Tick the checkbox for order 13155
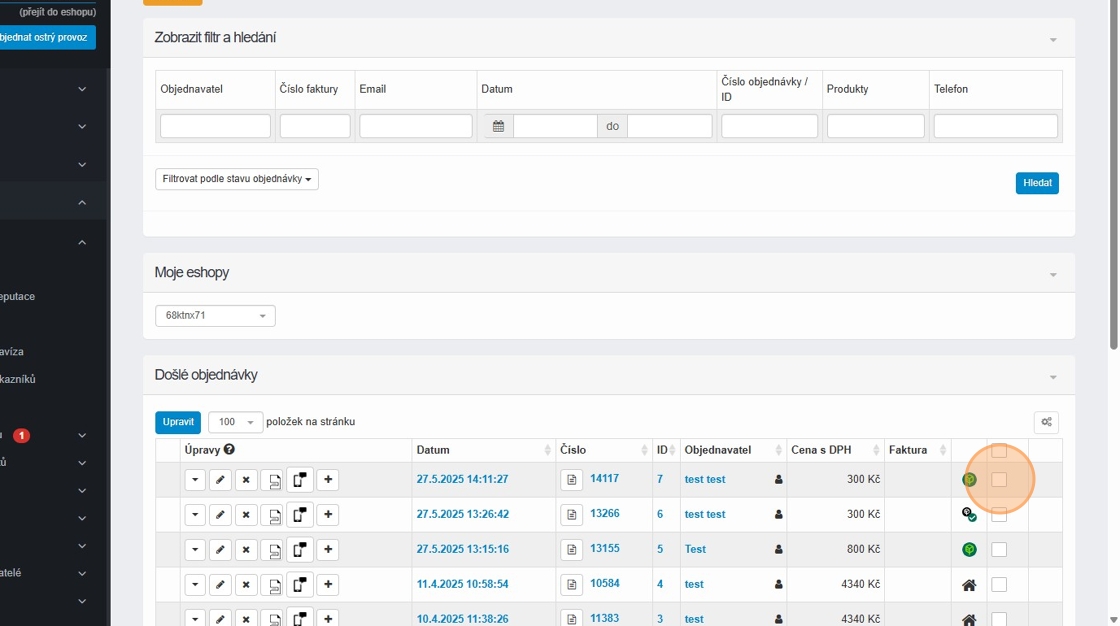 (x=999, y=549)
